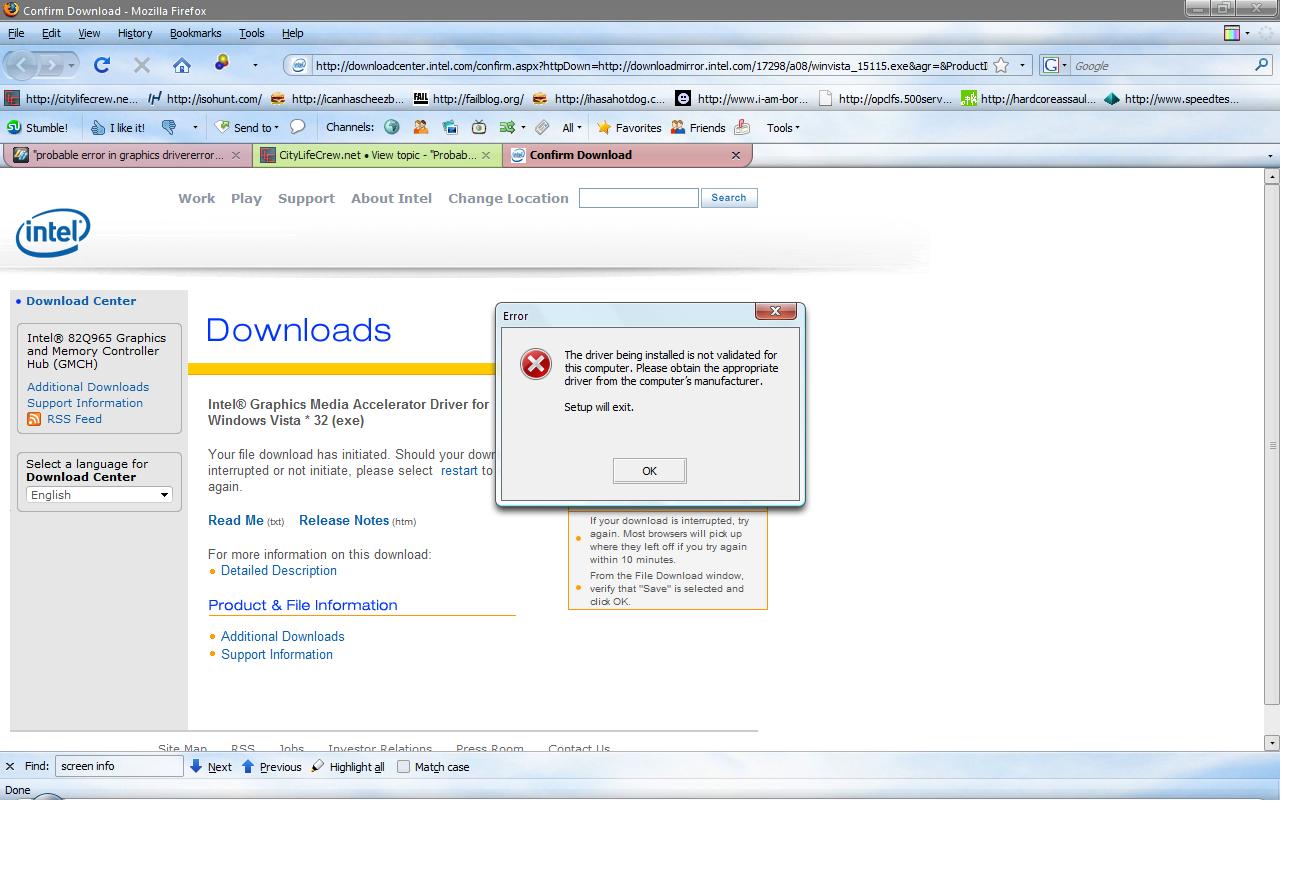This screenshot has height=896, width=1290.
Task: Expand the green arrows channel dropdown arrow
Action: tap(523, 128)
